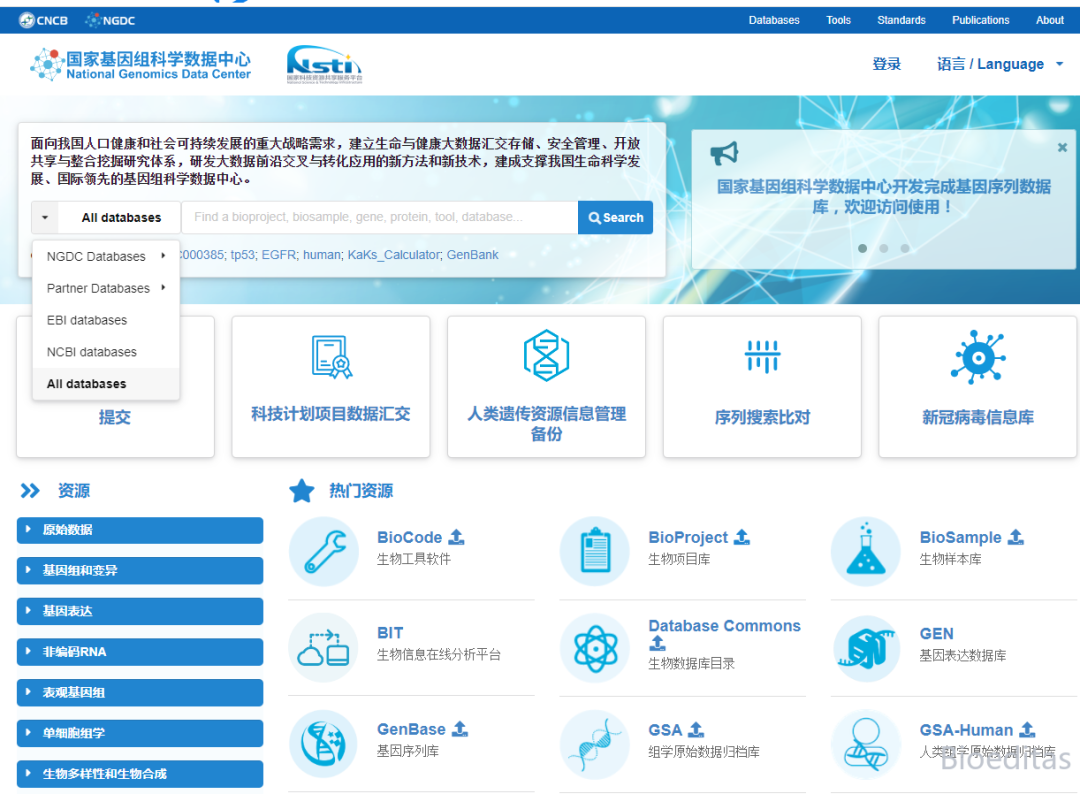Viewport: 1080px width, 794px height.
Task: Open the 新冠病毒信息库 virus icon
Action: pos(977,355)
